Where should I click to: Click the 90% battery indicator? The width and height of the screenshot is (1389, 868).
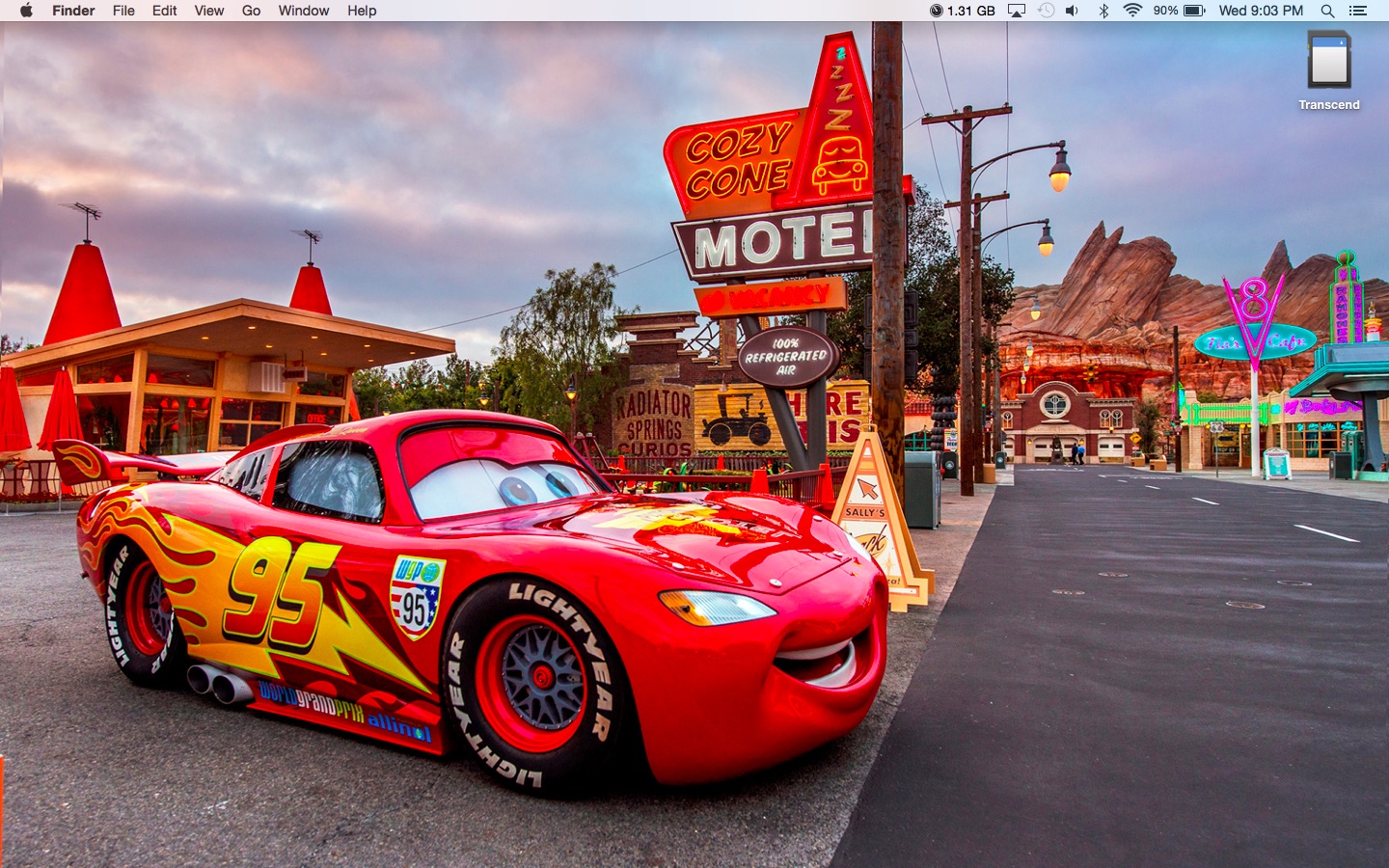click(x=1180, y=11)
